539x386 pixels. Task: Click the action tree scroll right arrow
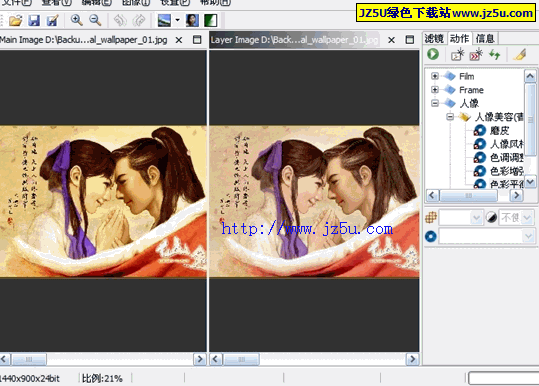click(x=516, y=196)
